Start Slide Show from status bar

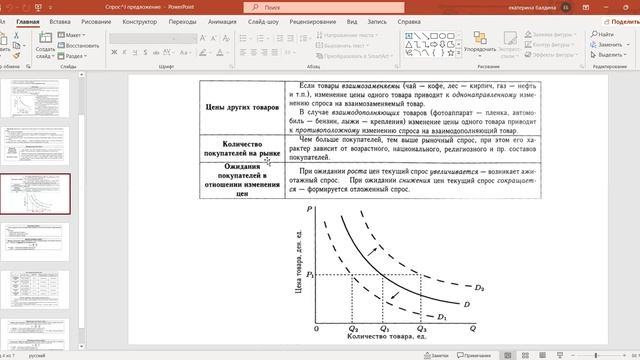[x=560, y=356]
